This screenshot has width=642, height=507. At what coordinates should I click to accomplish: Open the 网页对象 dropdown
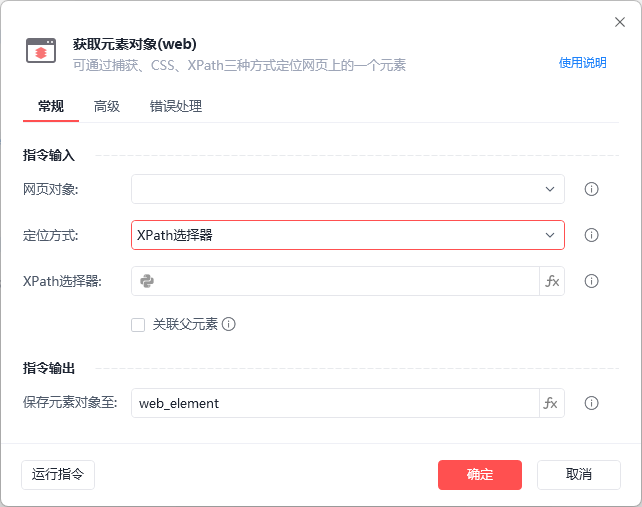(x=348, y=189)
